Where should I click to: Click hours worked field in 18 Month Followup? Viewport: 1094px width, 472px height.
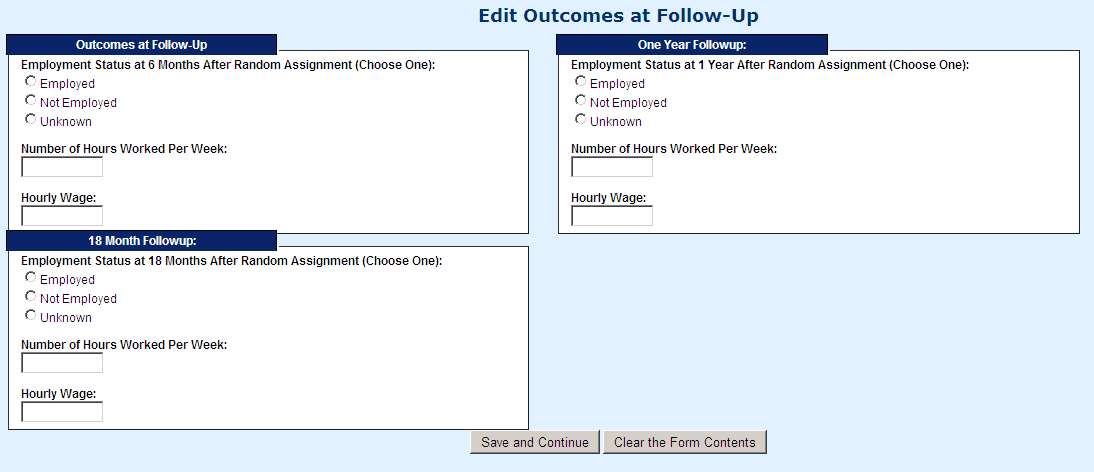tap(62, 363)
